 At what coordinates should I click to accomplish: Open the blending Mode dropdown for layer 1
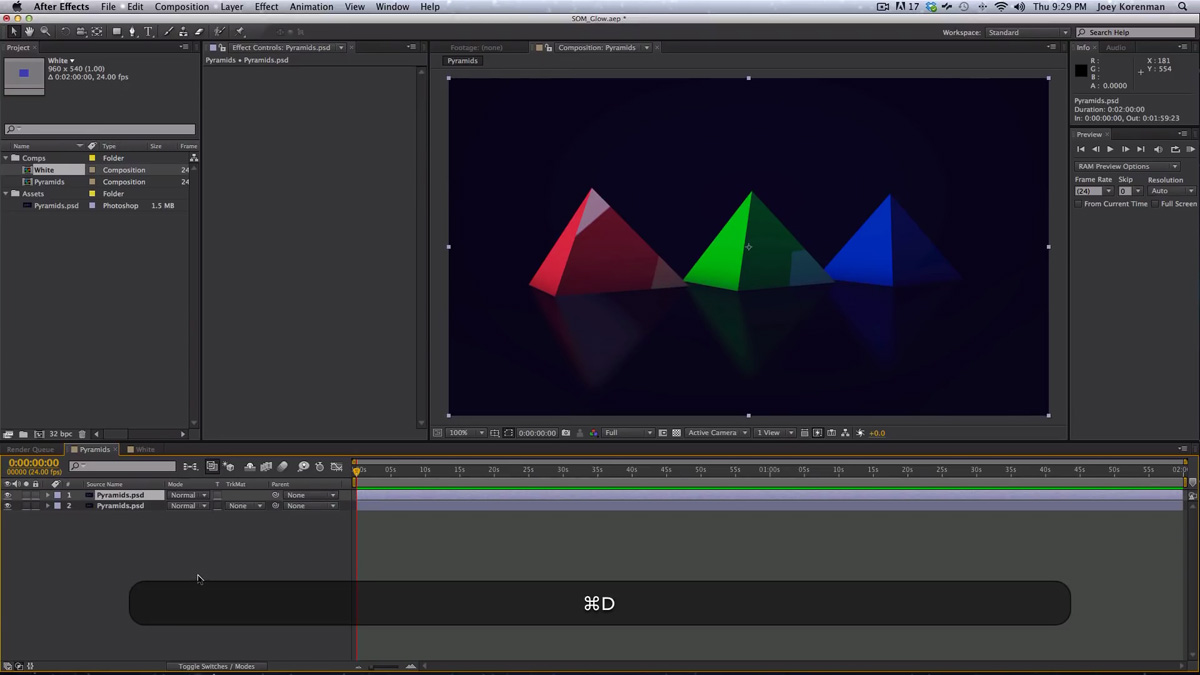tap(186, 494)
